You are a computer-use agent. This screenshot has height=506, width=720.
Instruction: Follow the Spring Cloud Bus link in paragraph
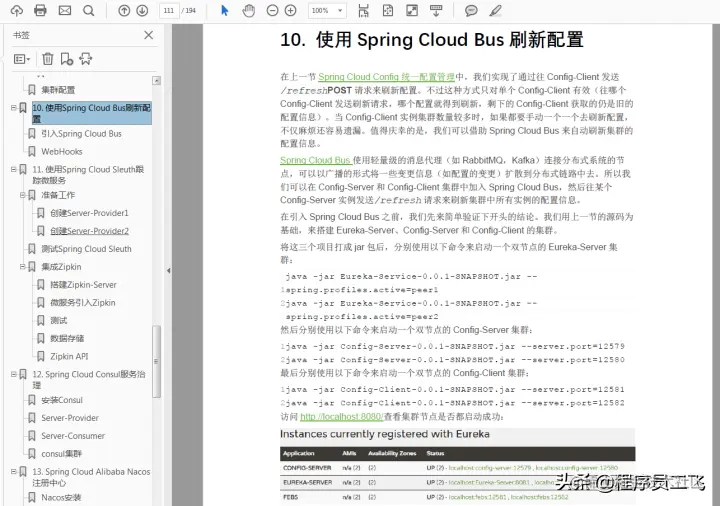pyautogui.click(x=315, y=160)
